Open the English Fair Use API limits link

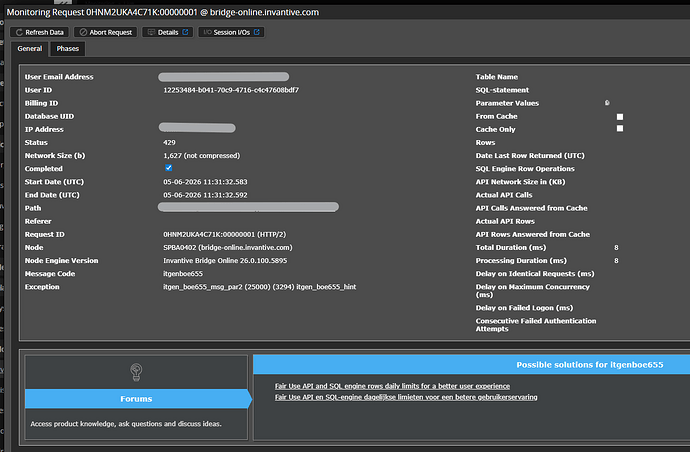pyautogui.click(x=392, y=386)
